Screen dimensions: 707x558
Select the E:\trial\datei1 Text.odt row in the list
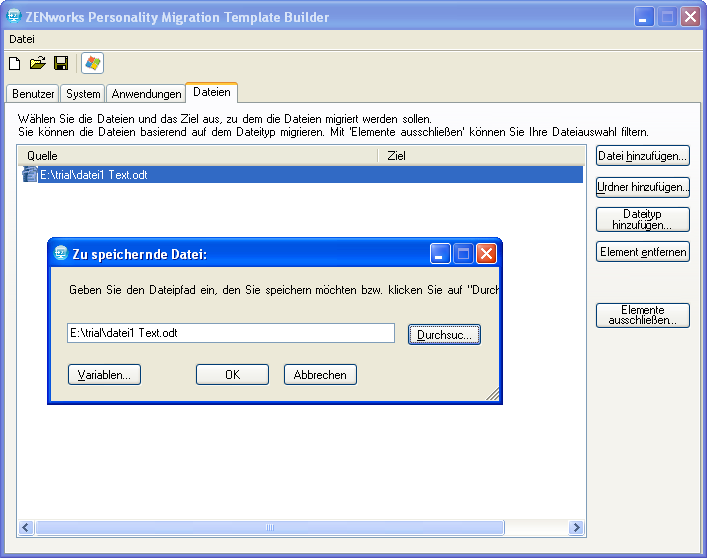(x=302, y=174)
